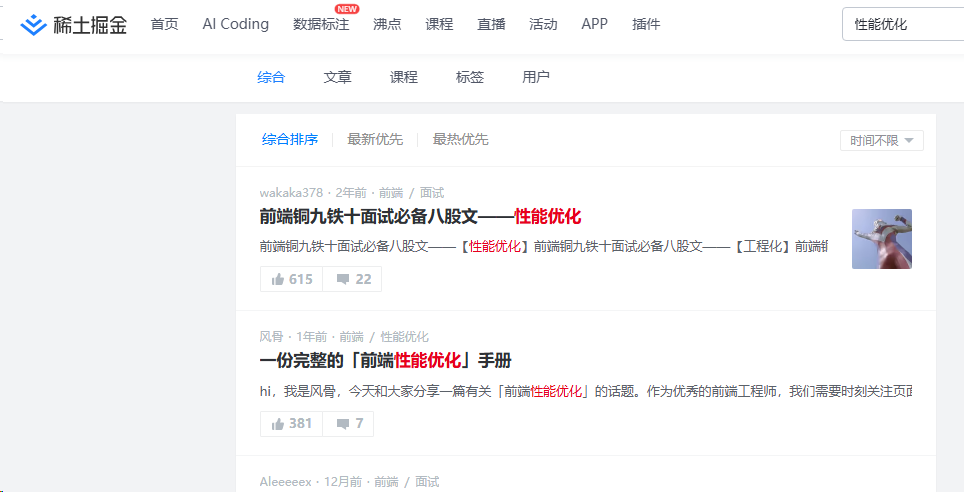Screen dimensions: 964x492
Task: Sort results by 综合排序
Action: click(x=290, y=140)
